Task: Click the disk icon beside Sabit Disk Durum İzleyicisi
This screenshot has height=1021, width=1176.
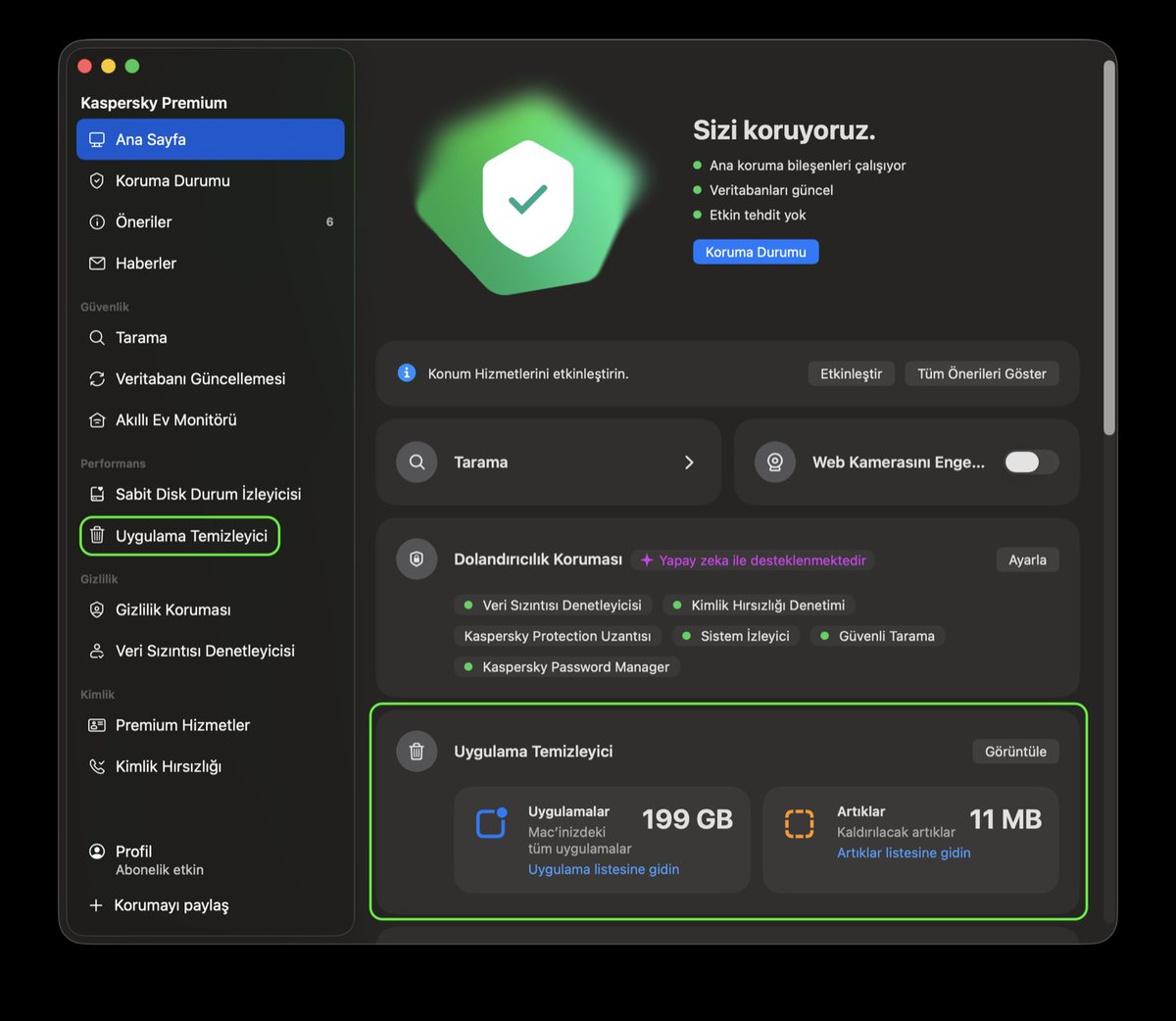Action: [97, 494]
